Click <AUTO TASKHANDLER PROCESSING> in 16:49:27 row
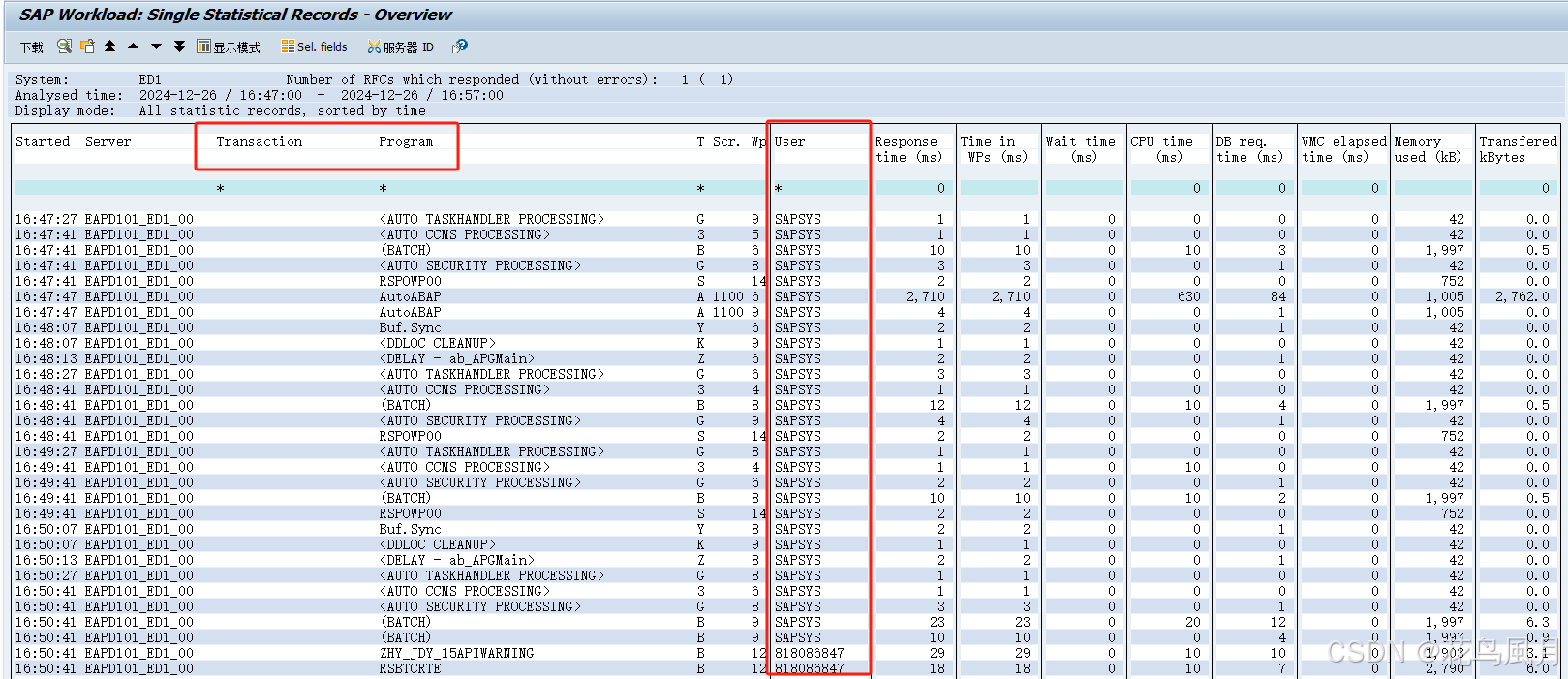1568x679 pixels. click(x=491, y=451)
